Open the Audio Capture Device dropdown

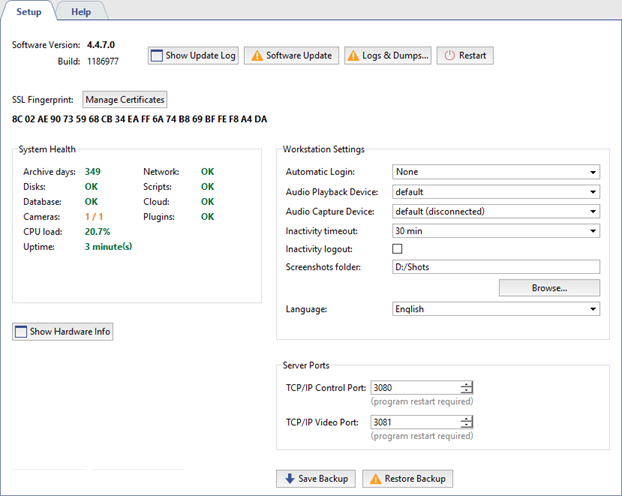click(x=495, y=211)
